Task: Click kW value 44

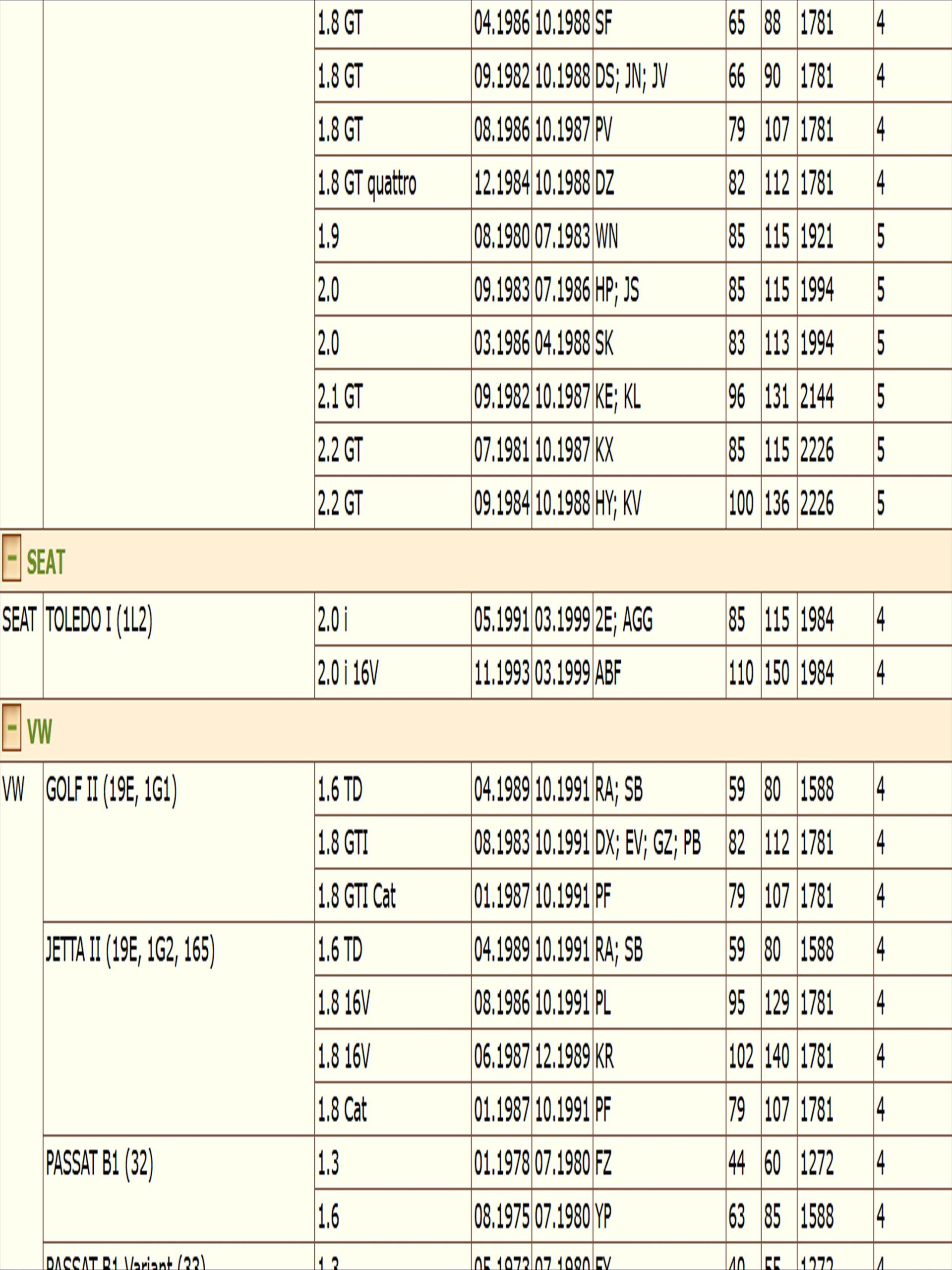Action: coord(744,1162)
